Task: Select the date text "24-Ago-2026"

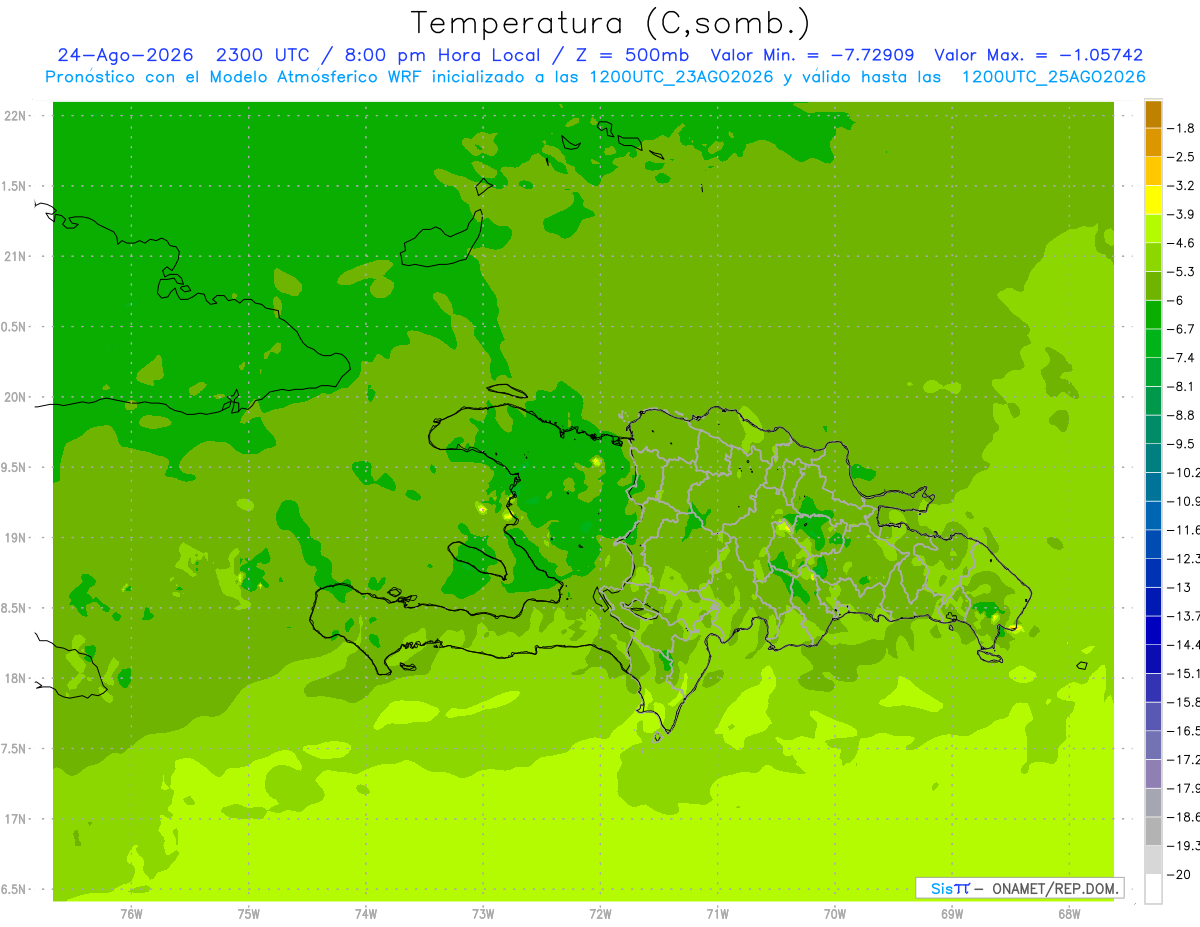Action: coord(125,55)
